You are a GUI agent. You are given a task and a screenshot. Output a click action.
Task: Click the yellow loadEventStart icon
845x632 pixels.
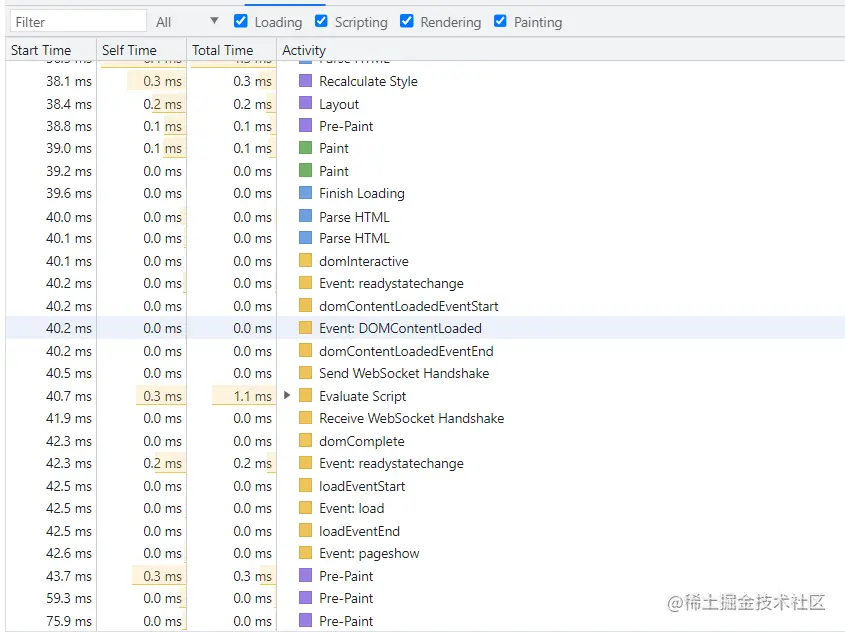point(306,486)
